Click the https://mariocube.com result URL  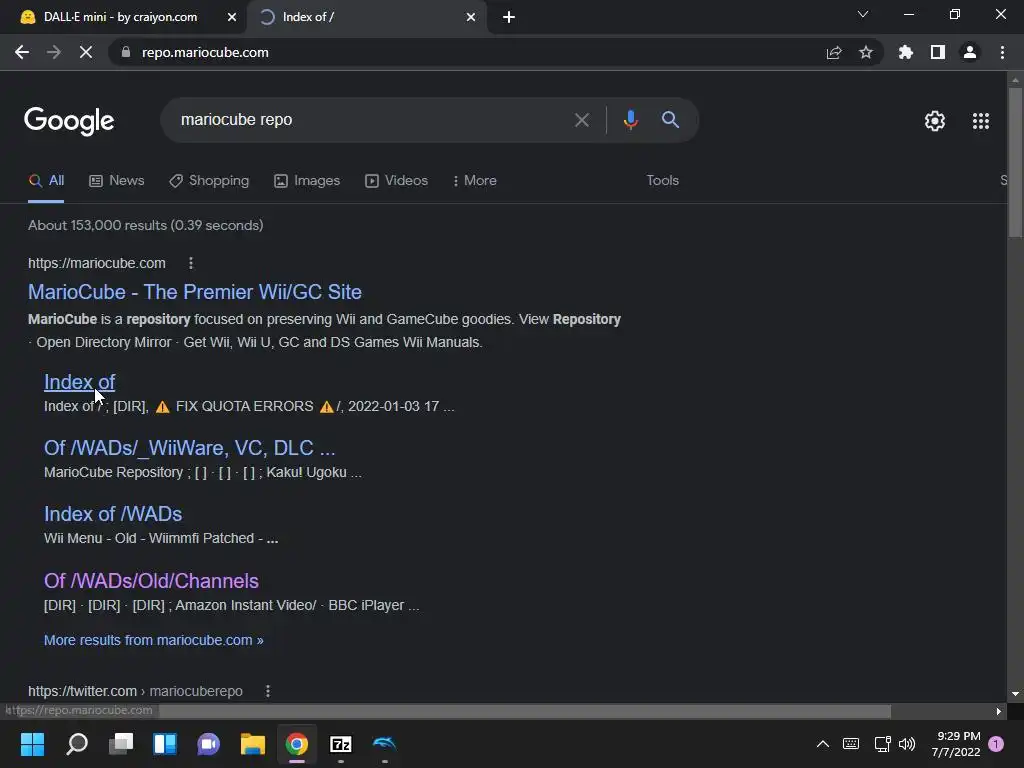(97, 263)
